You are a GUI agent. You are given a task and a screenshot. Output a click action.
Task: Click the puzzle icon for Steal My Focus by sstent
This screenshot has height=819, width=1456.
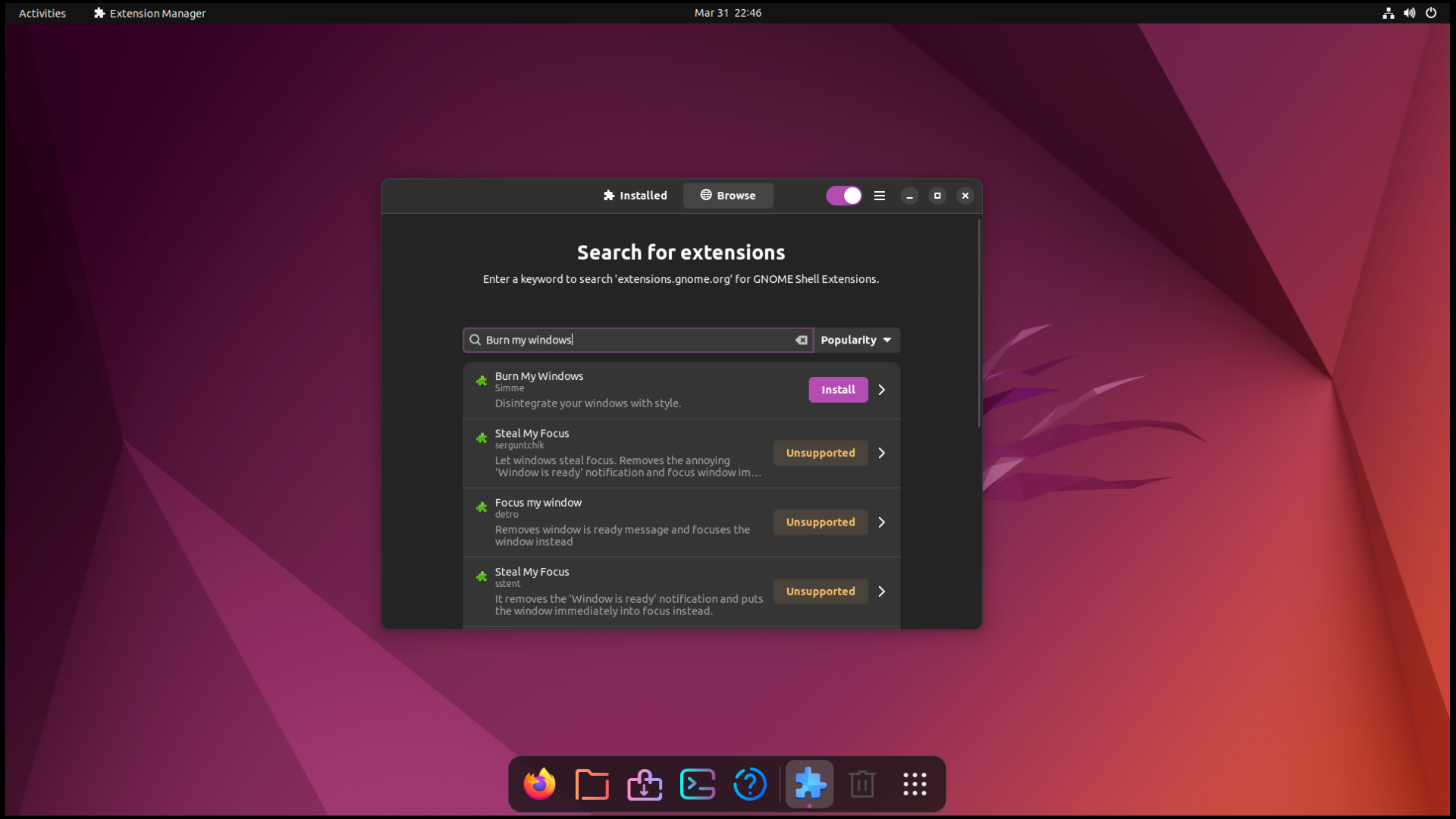pyautogui.click(x=482, y=576)
